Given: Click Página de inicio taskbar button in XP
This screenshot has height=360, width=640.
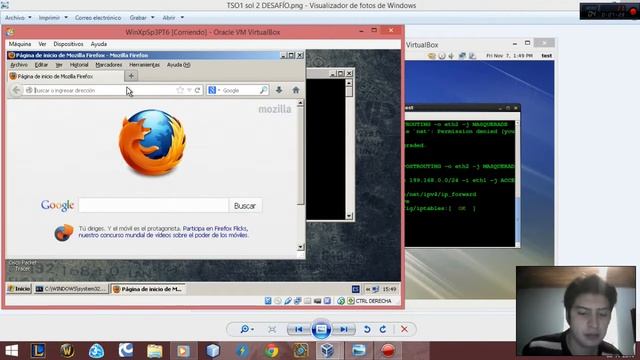Looking at the screenshot, I should (148, 289).
